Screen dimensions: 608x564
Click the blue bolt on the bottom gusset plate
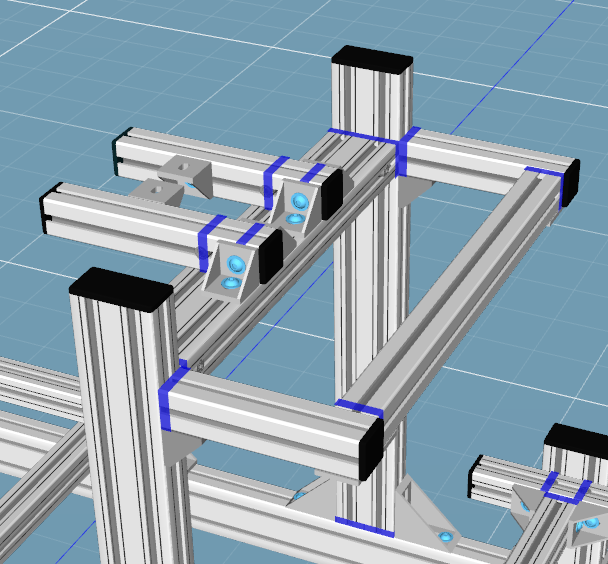[x=447, y=538]
